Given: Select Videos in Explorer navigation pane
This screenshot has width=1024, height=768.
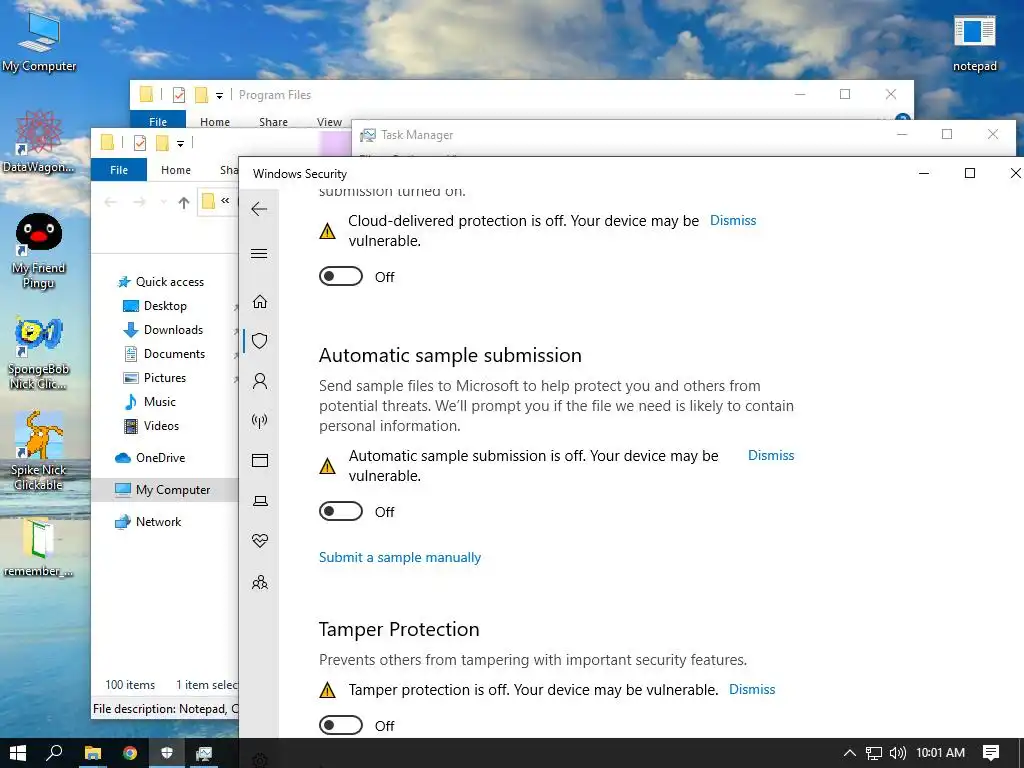Looking at the screenshot, I should click(151, 426).
